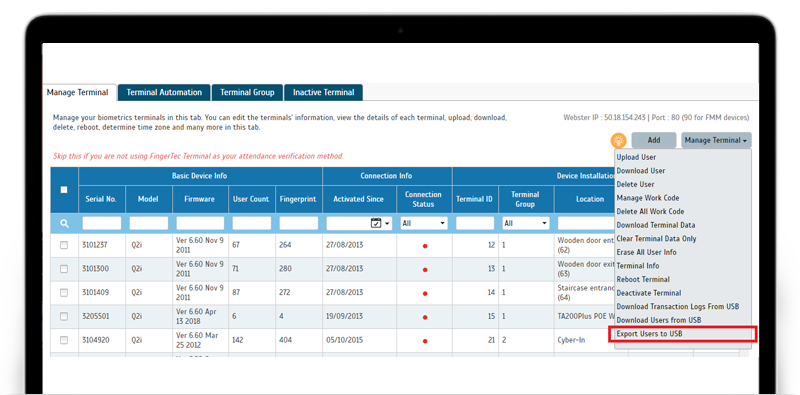Open the Activated Since calendar icon
Screen dimensions: 800x395
[376, 223]
